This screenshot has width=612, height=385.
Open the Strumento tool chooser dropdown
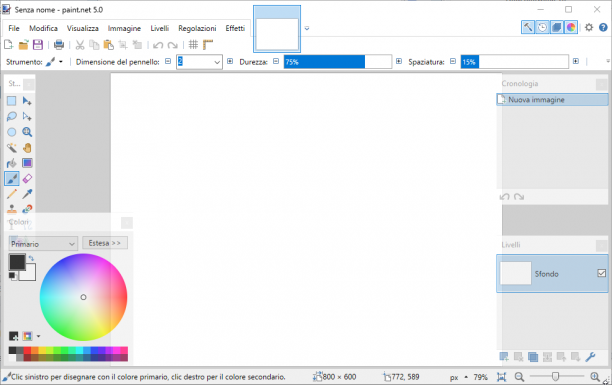[x=54, y=62]
